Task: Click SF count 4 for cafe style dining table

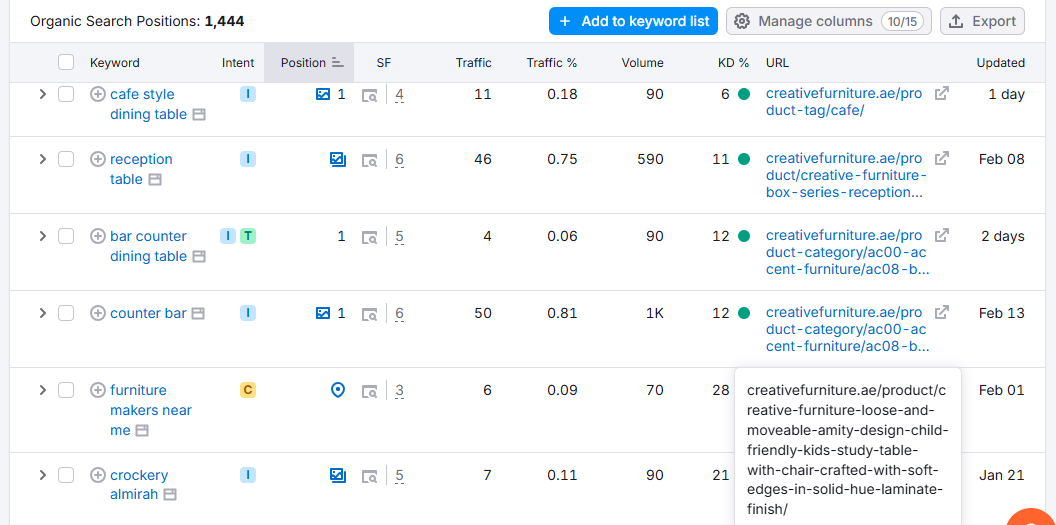Action: pyautogui.click(x=399, y=95)
